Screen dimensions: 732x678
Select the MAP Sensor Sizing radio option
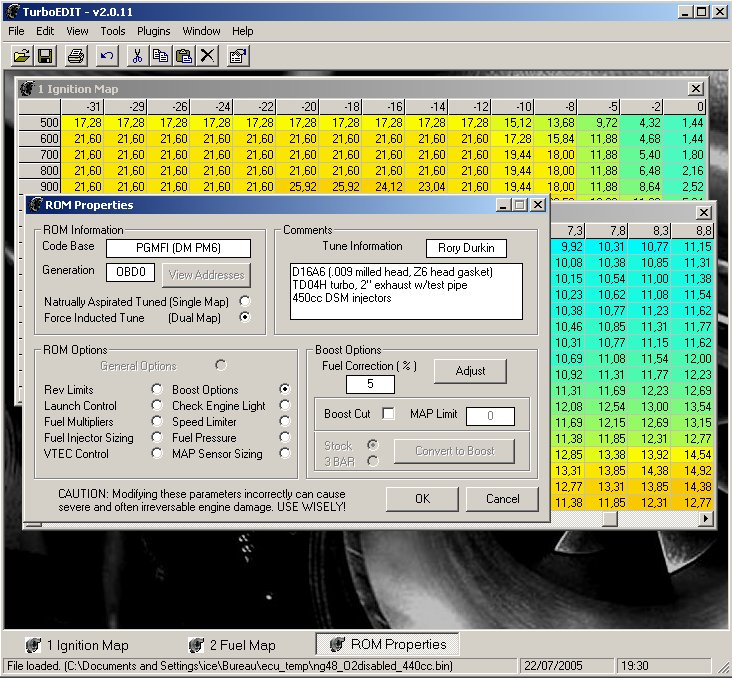pos(285,453)
